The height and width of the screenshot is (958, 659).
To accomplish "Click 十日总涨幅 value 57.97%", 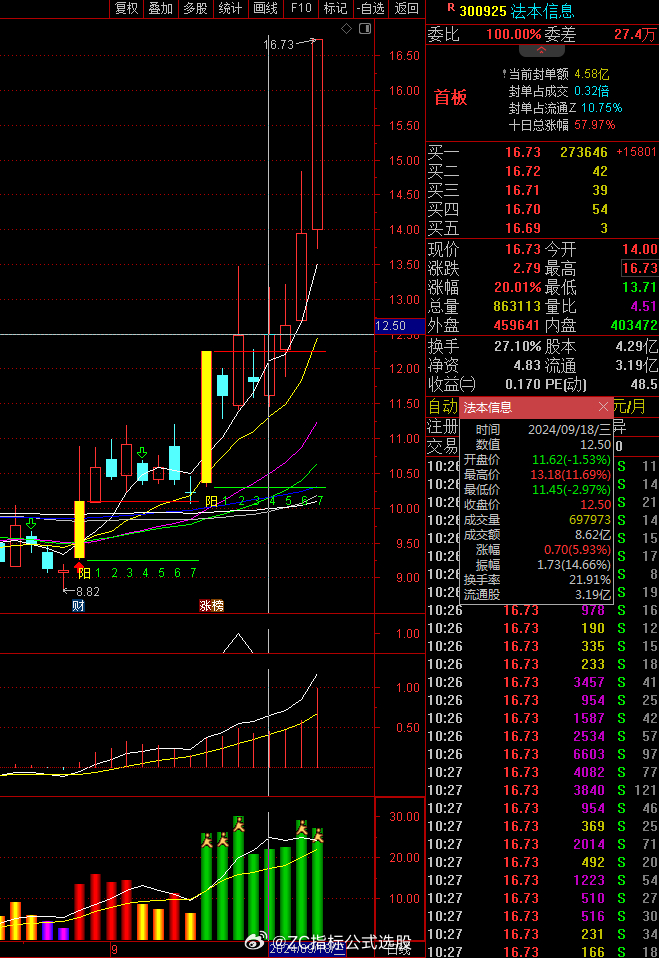I will click(x=594, y=125).
